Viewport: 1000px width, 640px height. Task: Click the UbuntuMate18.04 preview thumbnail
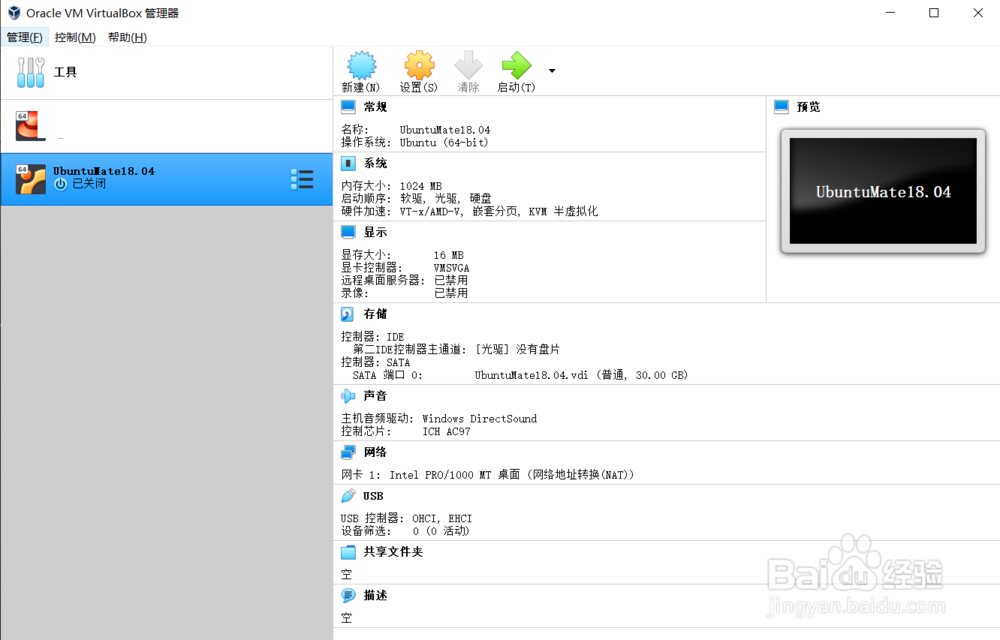click(x=883, y=191)
